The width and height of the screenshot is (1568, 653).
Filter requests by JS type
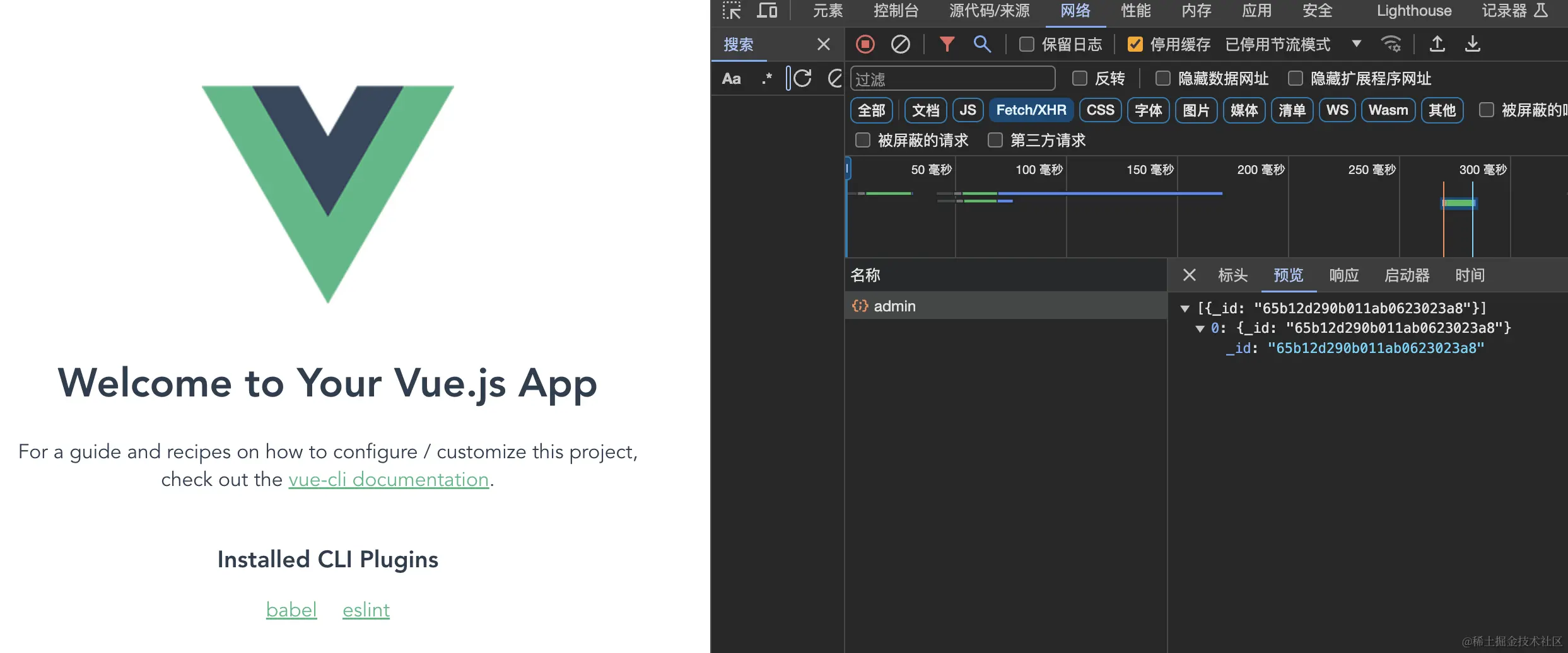[x=968, y=110]
